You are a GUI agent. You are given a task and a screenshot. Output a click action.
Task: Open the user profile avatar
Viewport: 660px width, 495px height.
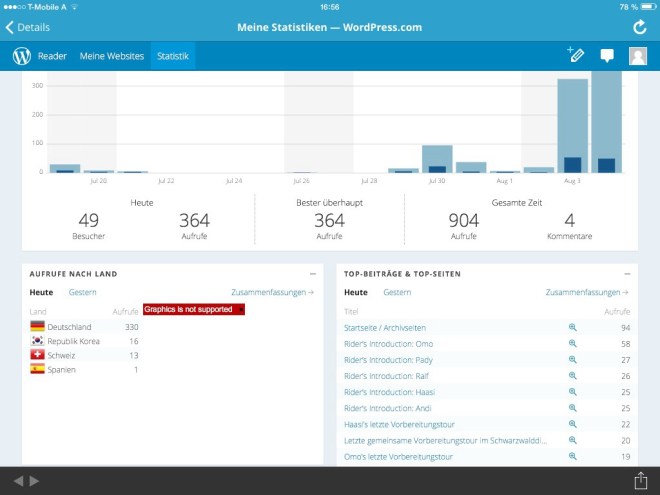pos(637,56)
